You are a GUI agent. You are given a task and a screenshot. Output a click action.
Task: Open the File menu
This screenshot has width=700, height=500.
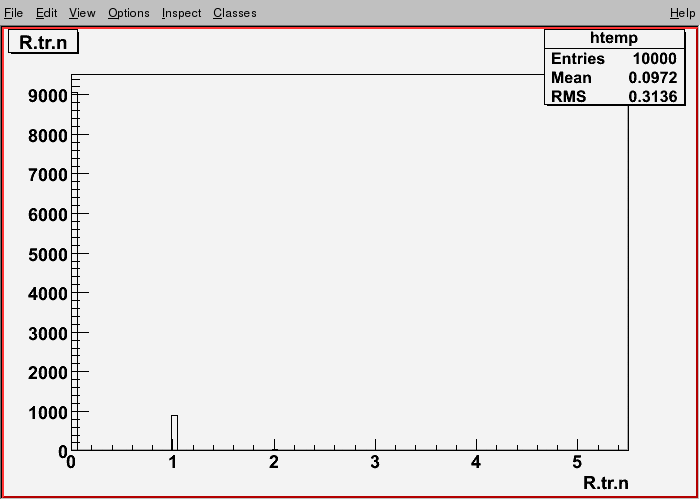13,13
